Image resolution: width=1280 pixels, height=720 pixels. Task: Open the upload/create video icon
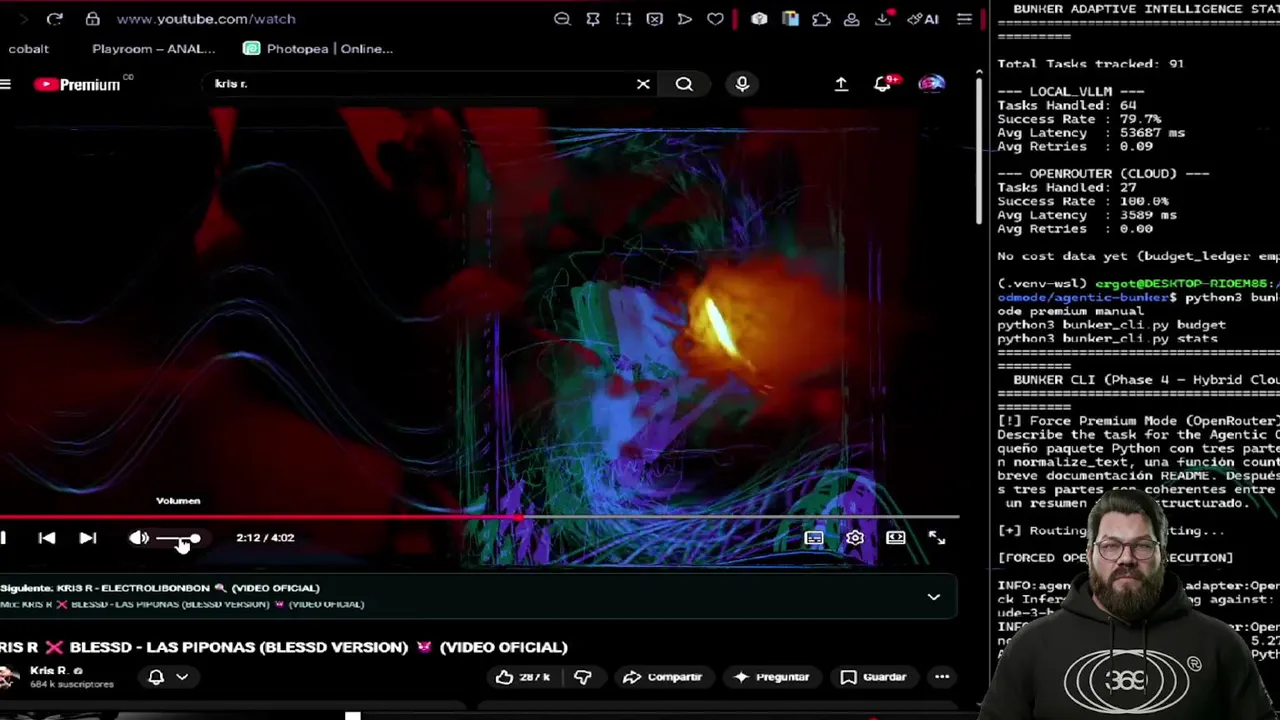coord(841,84)
